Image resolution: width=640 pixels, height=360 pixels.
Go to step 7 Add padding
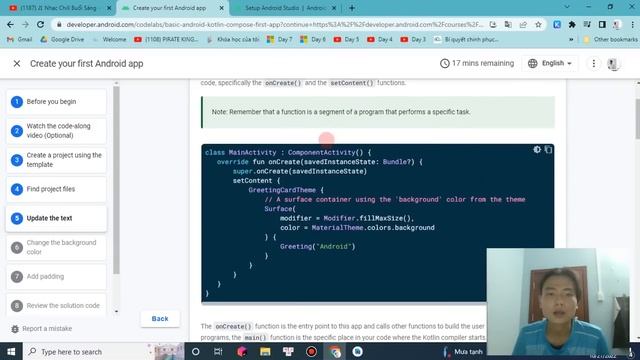56,276
